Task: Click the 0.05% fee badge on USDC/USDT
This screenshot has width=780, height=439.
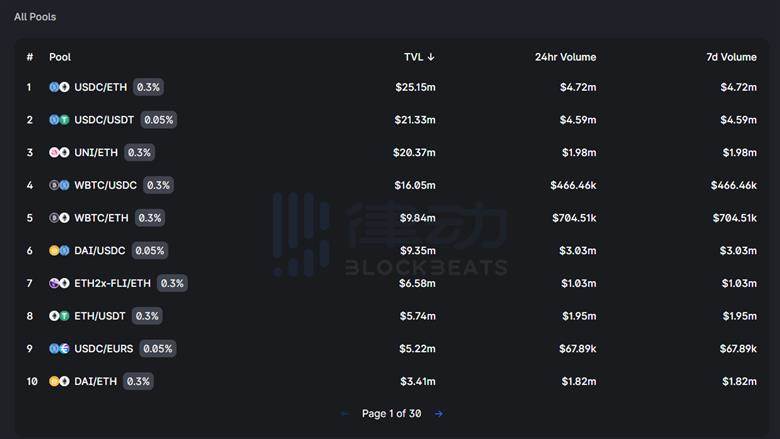Action: [x=159, y=120]
